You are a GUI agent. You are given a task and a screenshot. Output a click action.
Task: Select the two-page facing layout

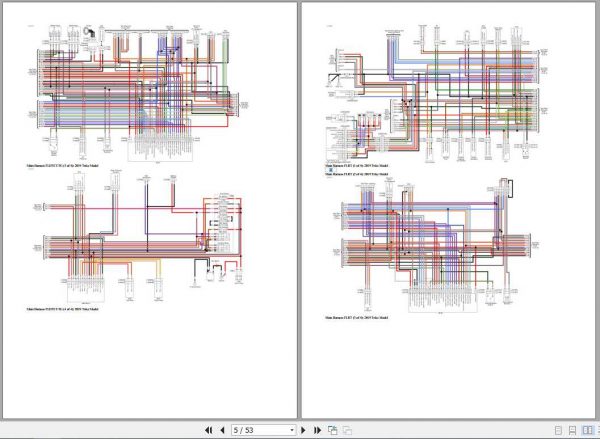point(587,431)
